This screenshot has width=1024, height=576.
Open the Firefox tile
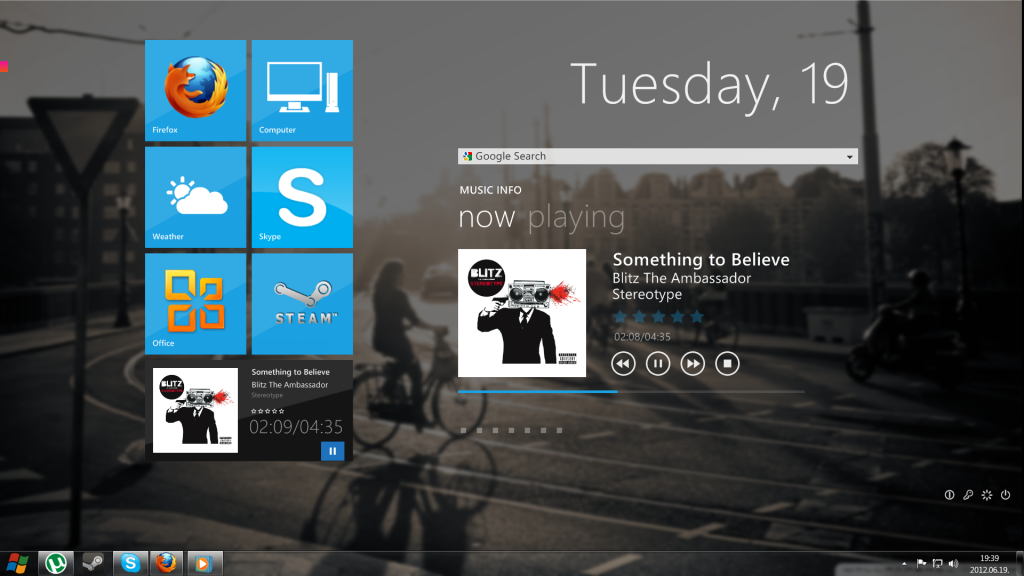[195, 91]
